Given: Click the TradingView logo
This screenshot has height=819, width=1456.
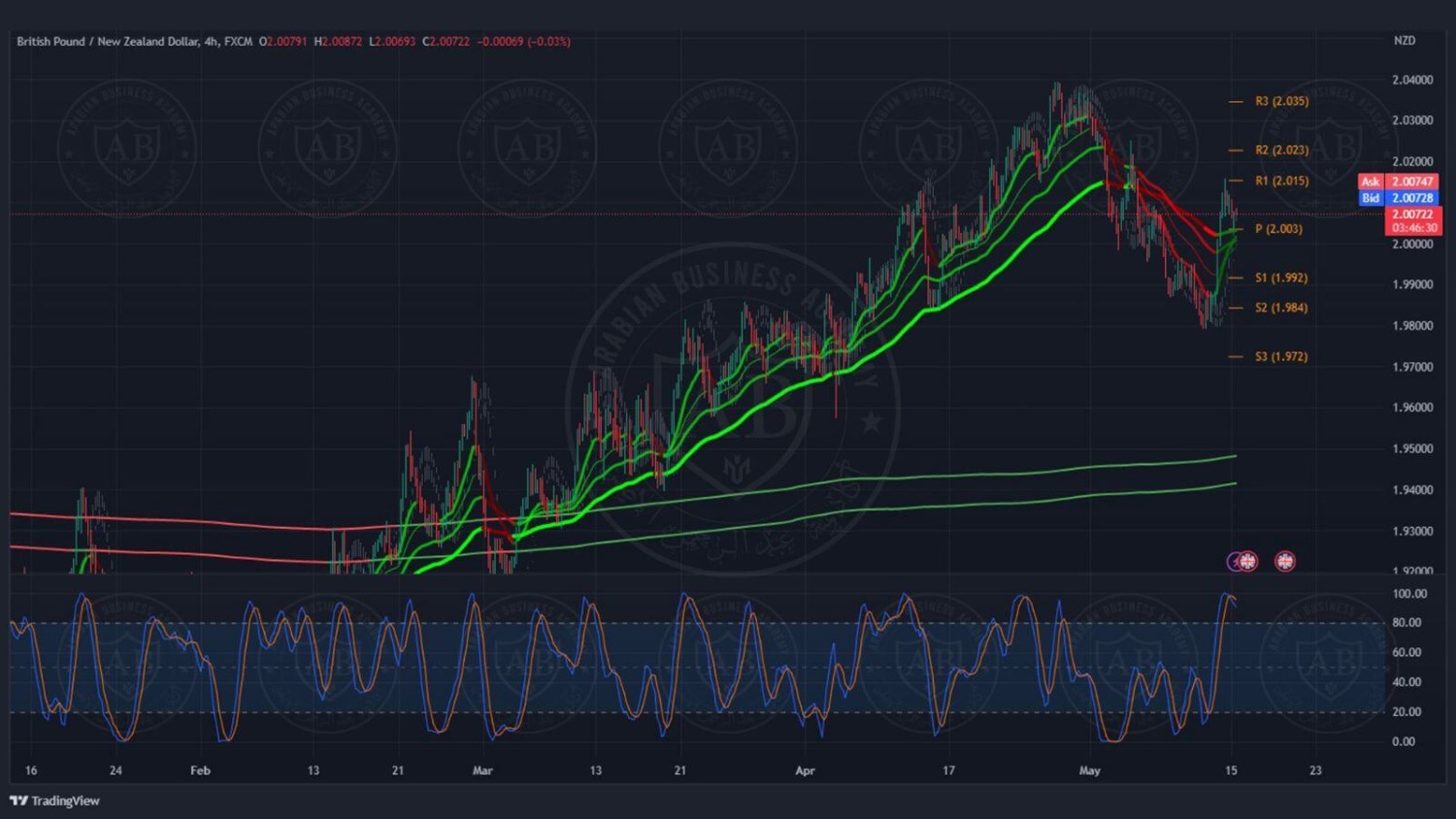Looking at the screenshot, I should click(54, 801).
